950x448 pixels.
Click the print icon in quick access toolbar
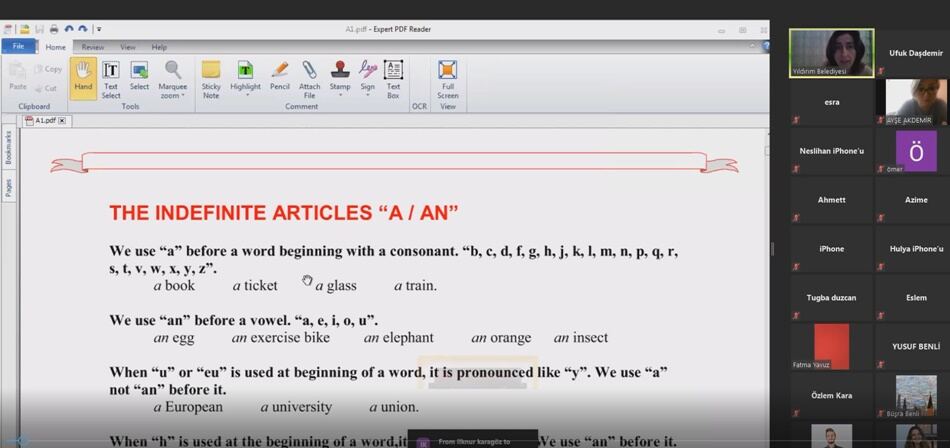54,28
